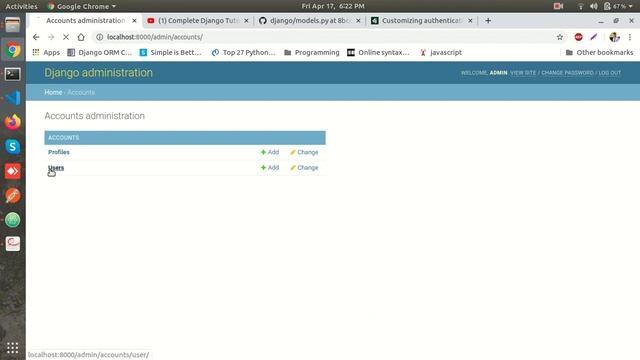Close the Complete Django Tutorial tab

pyautogui.click(x=246, y=20)
